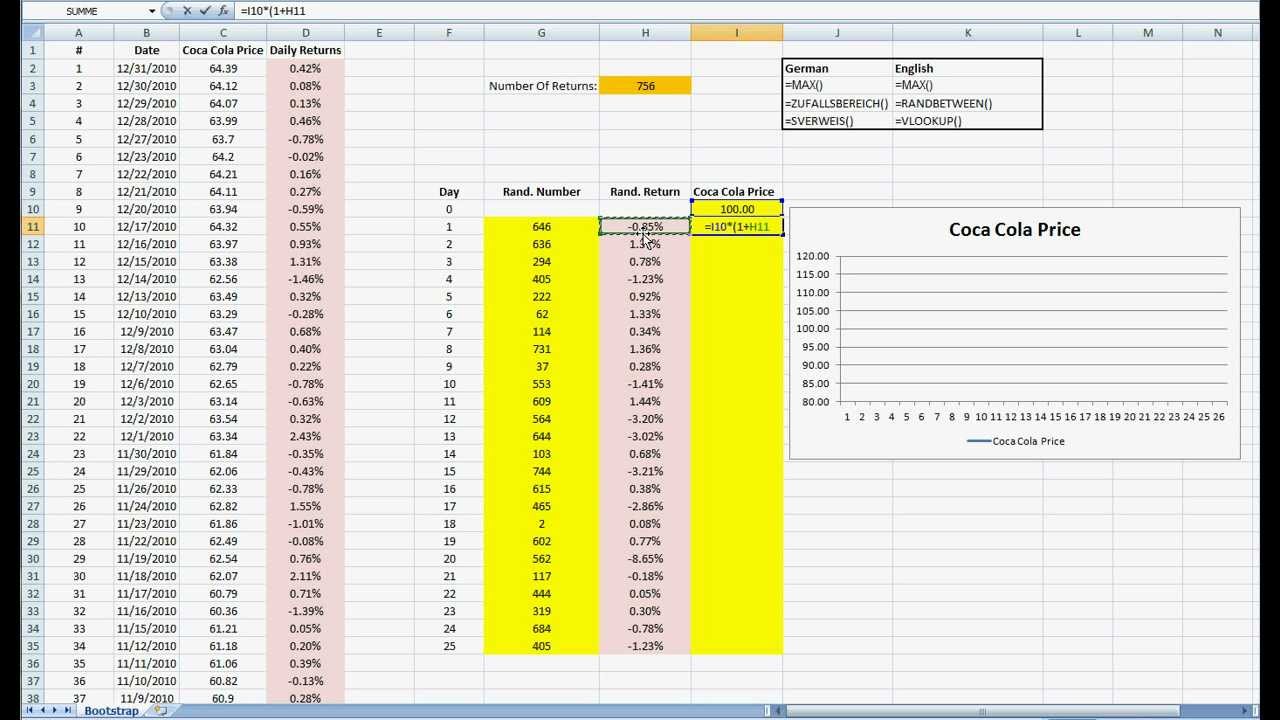Go to the next sheet with tab arrow
1280x720 pixels.
pyautogui.click(x=55, y=711)
